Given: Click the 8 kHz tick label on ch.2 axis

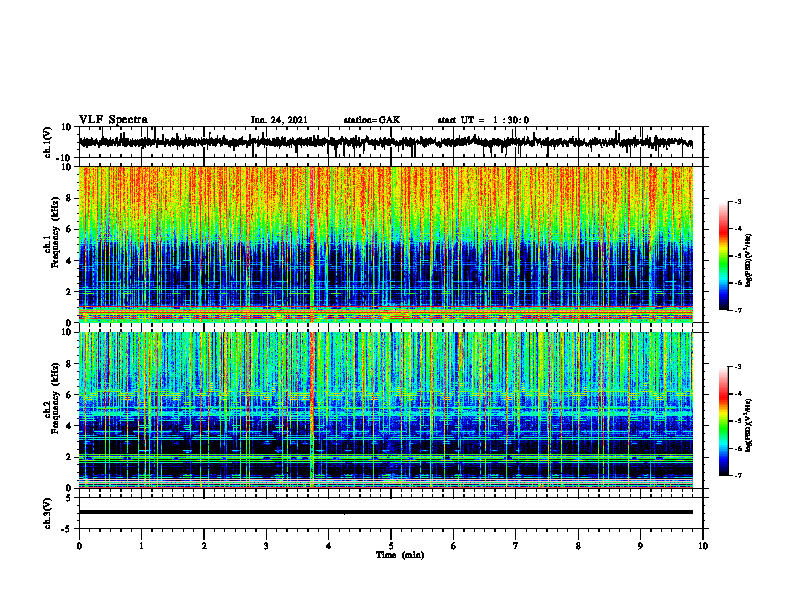Looking at the screenshot, I should click(x=69, y=364).
